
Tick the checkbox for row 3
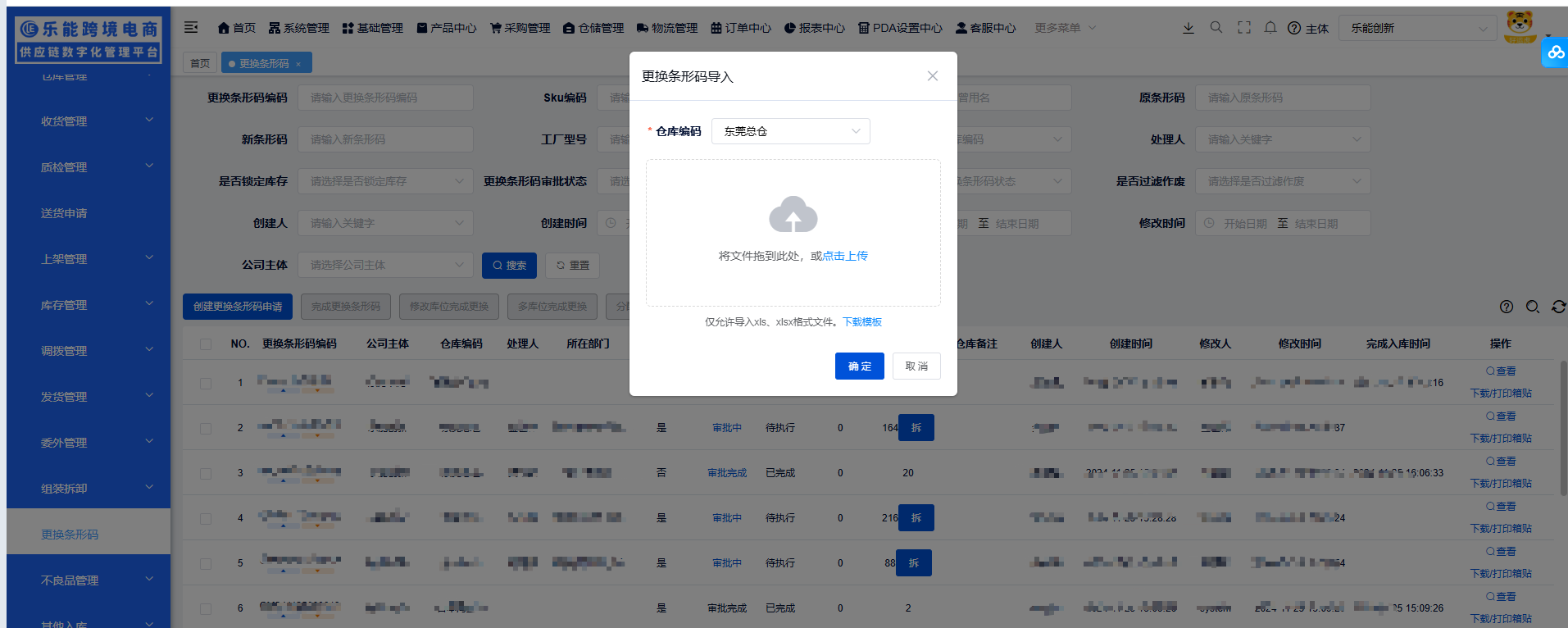point(206,473)
